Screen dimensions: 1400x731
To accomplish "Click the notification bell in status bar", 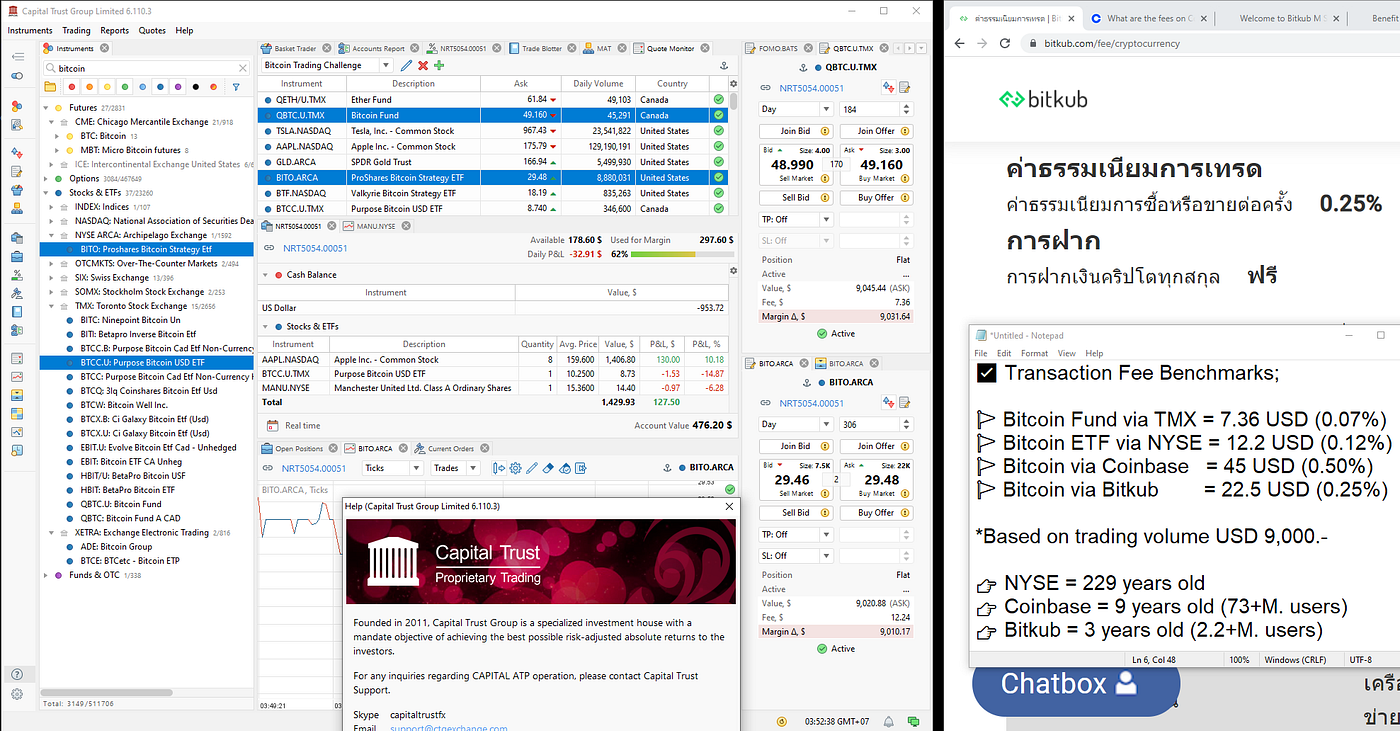I will [x=889, y=721].
